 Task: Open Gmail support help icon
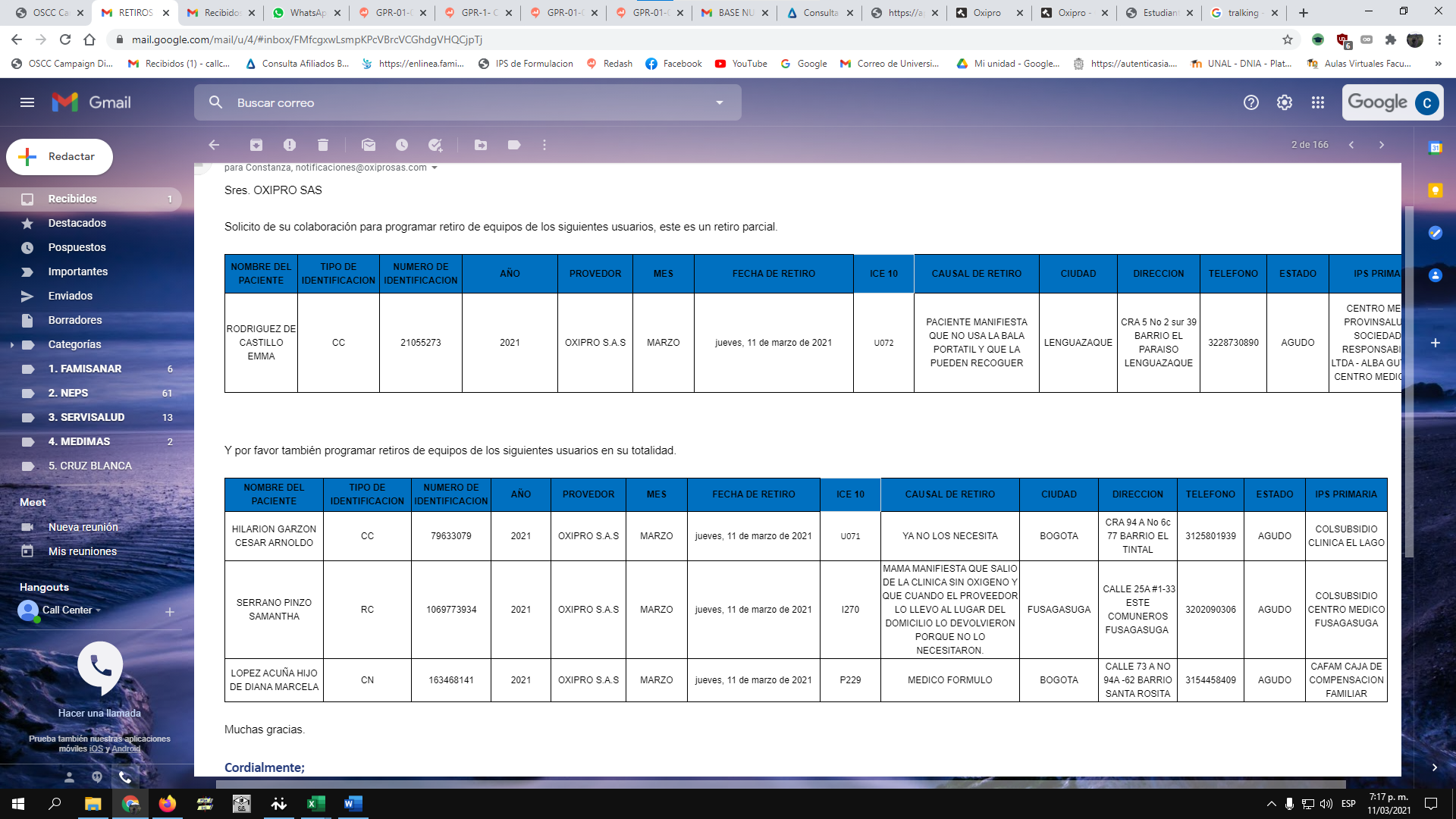click(x=1251, y=102)
